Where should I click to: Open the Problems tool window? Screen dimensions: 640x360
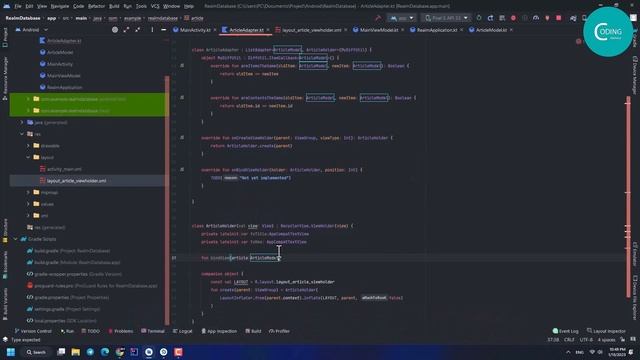pyautogui.click(x=120, y=331)
